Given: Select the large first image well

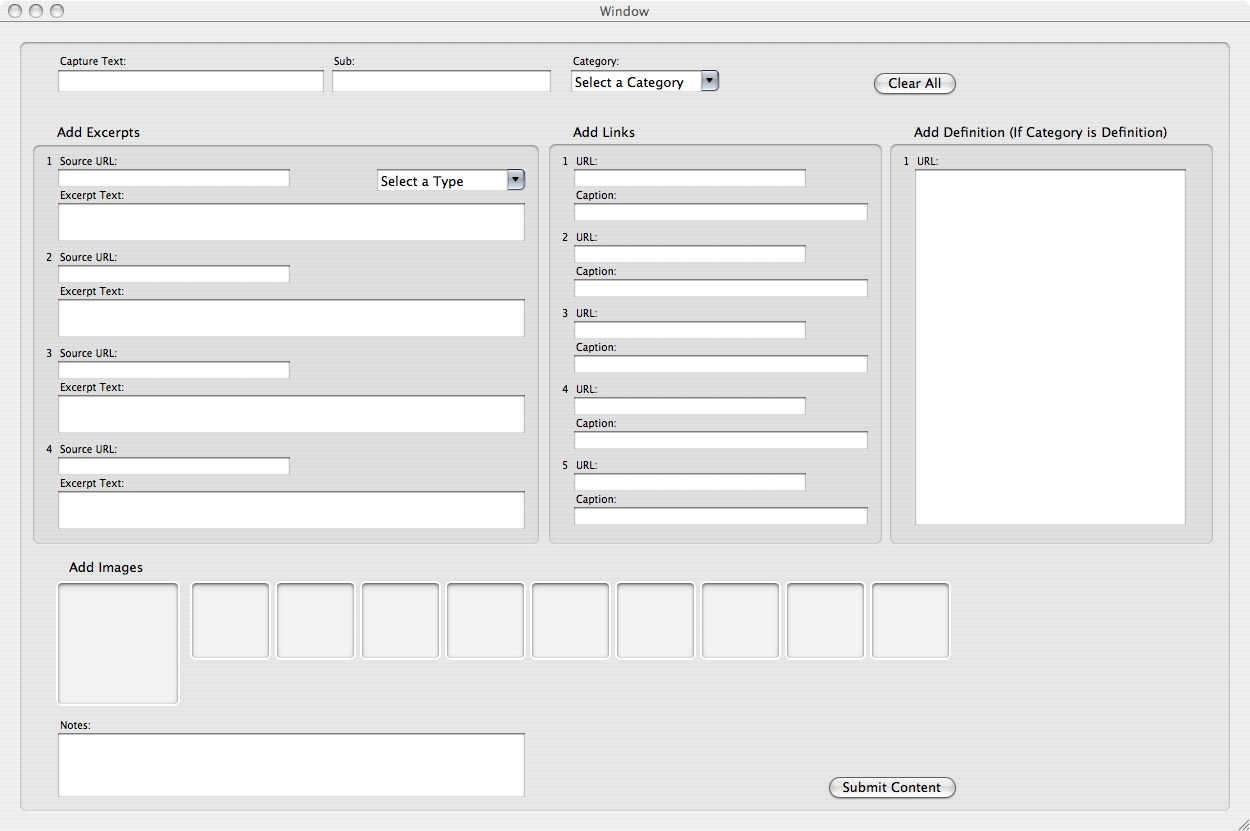Looking at the screenshot, I should coord(118,644).
